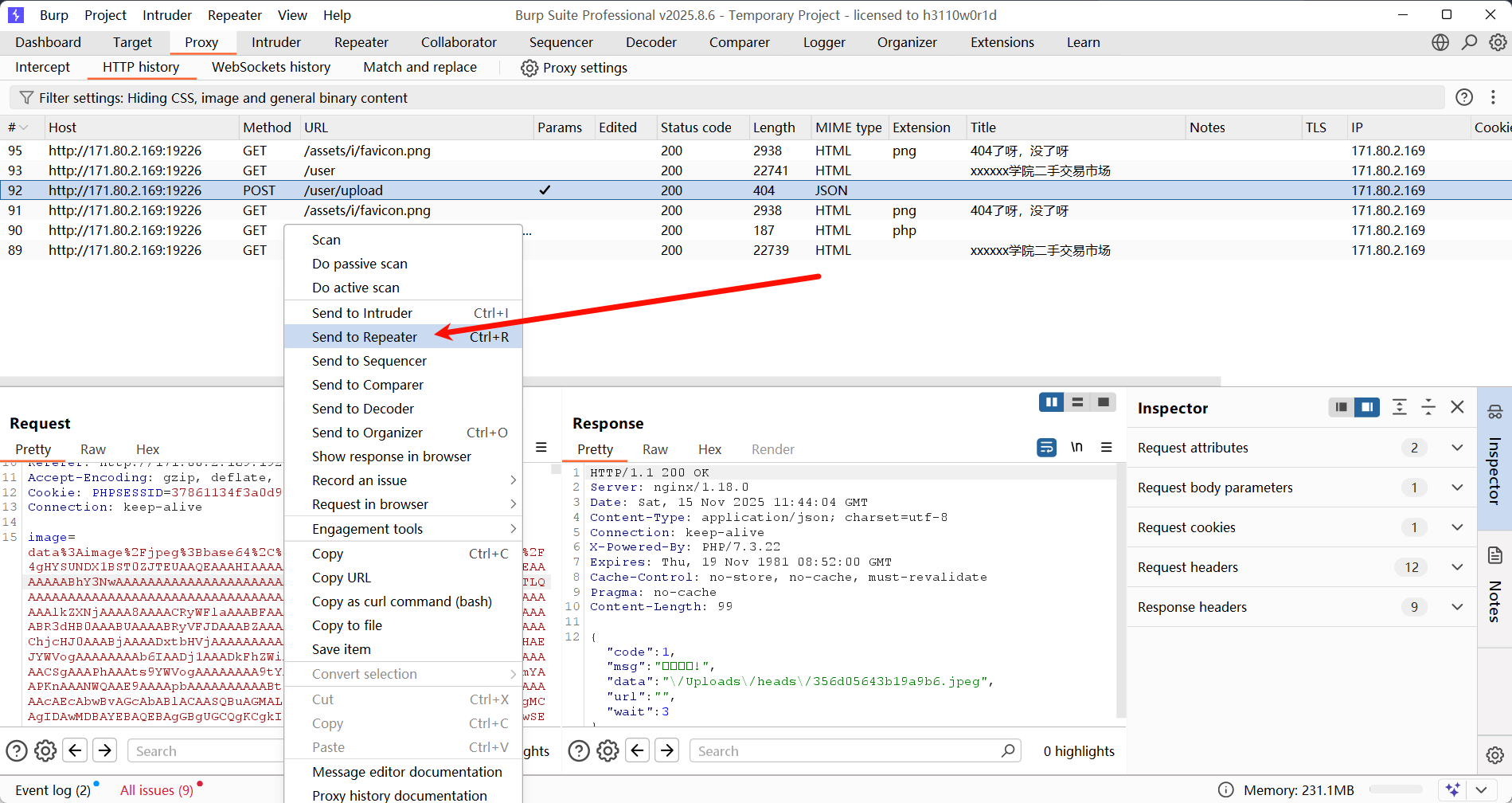1512x803 pixels.
Task: Open Notes side tab icon
Action: tap(1495, 556)
